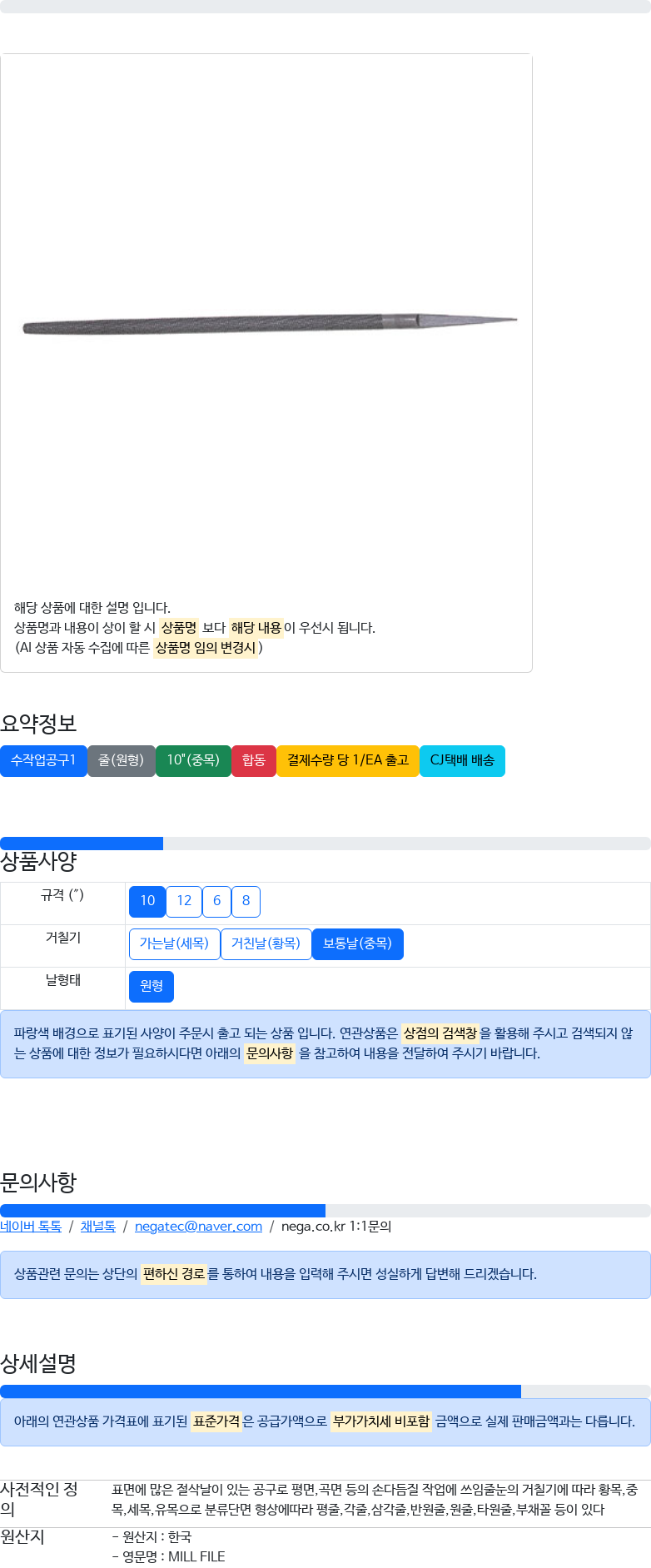This screenshot has width=651, height=1568.
Task: Select size 6 spec option
Action: 216,901
